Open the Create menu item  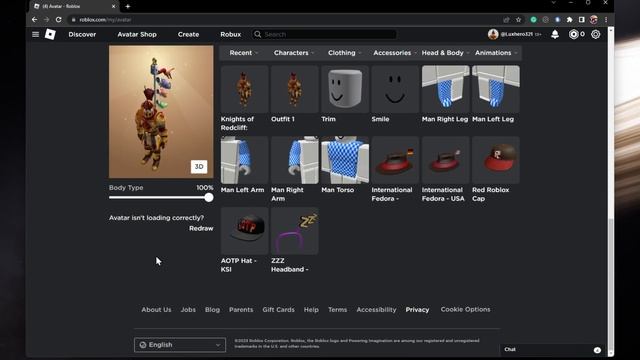coord(188,34)
